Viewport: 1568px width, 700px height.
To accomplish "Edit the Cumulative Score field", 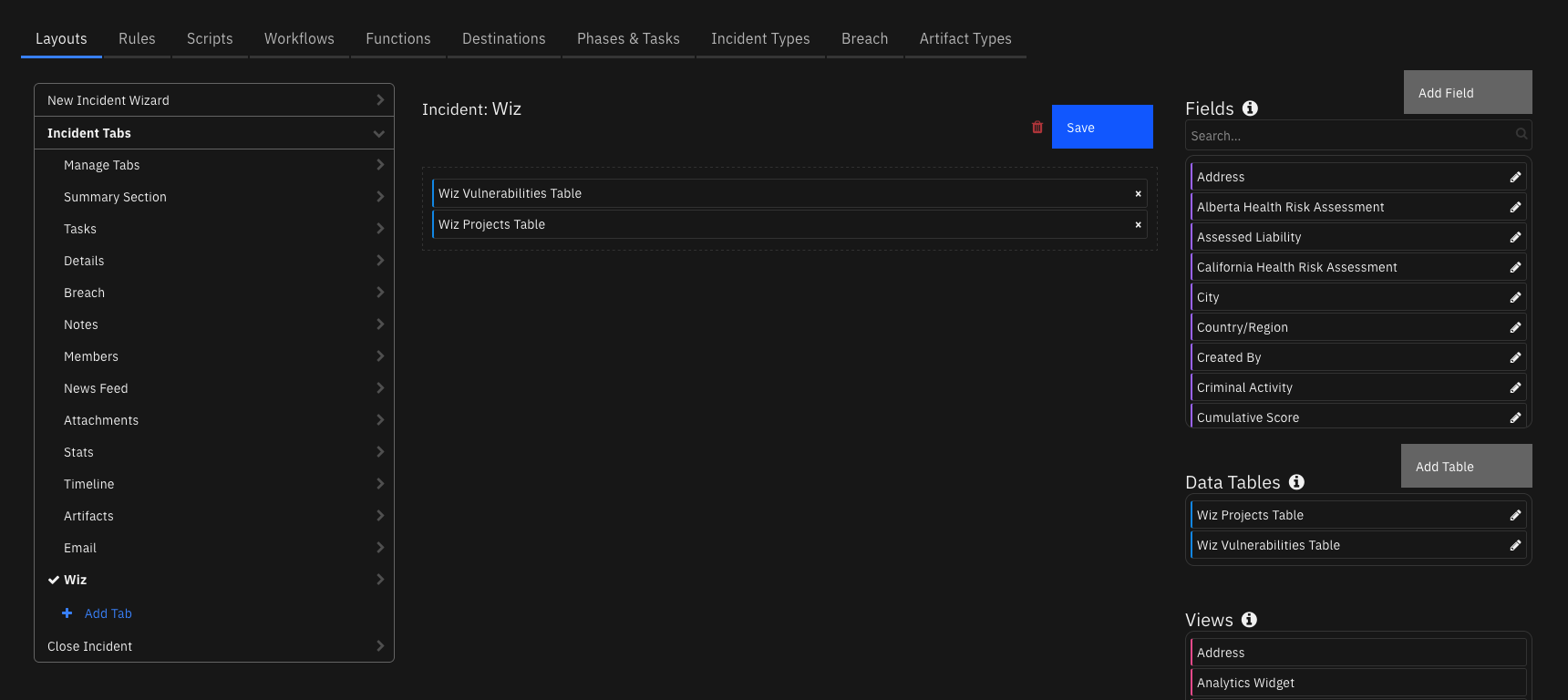I will tap(1515, 417).
